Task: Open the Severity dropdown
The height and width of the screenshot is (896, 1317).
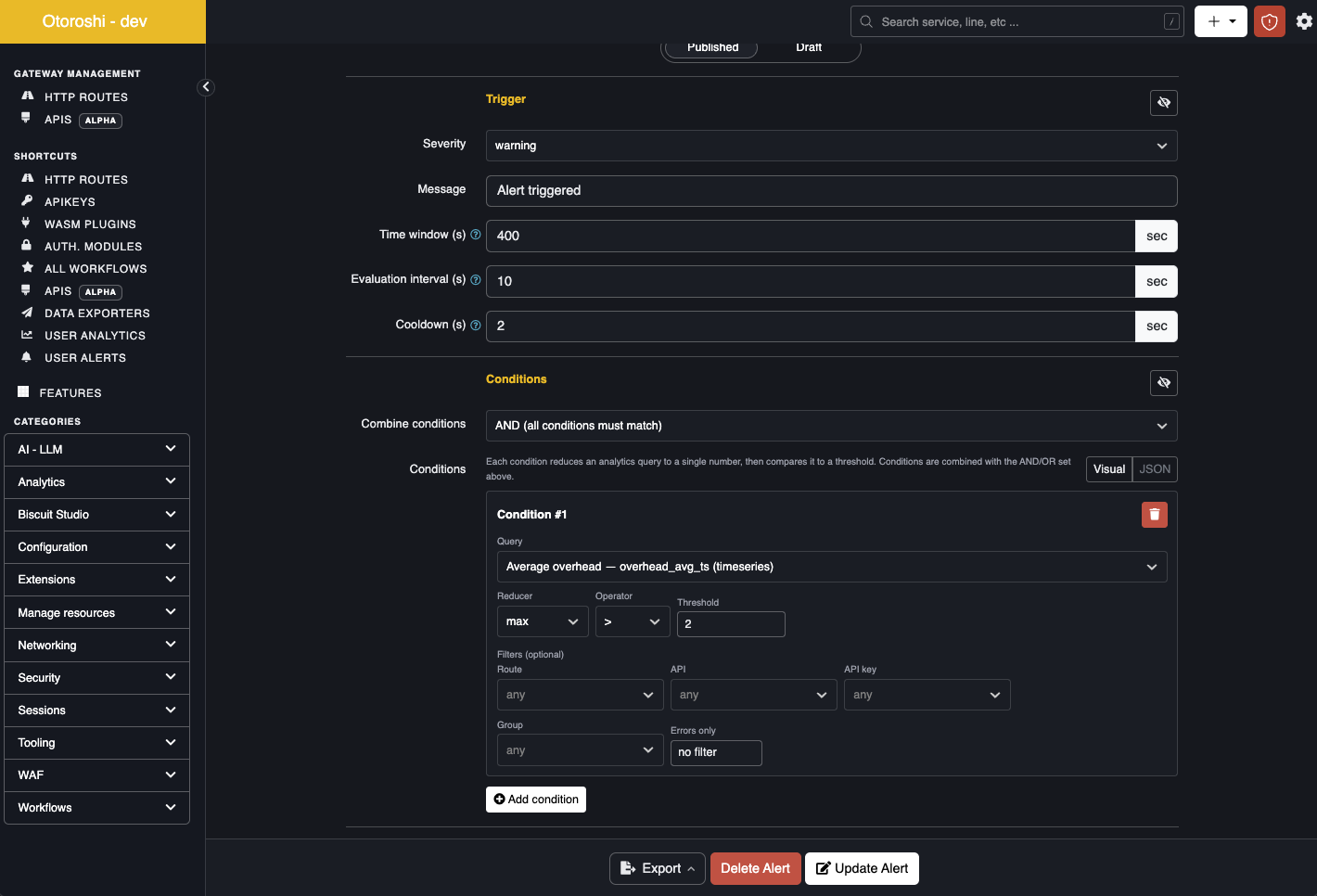Action: coord(832,146)
